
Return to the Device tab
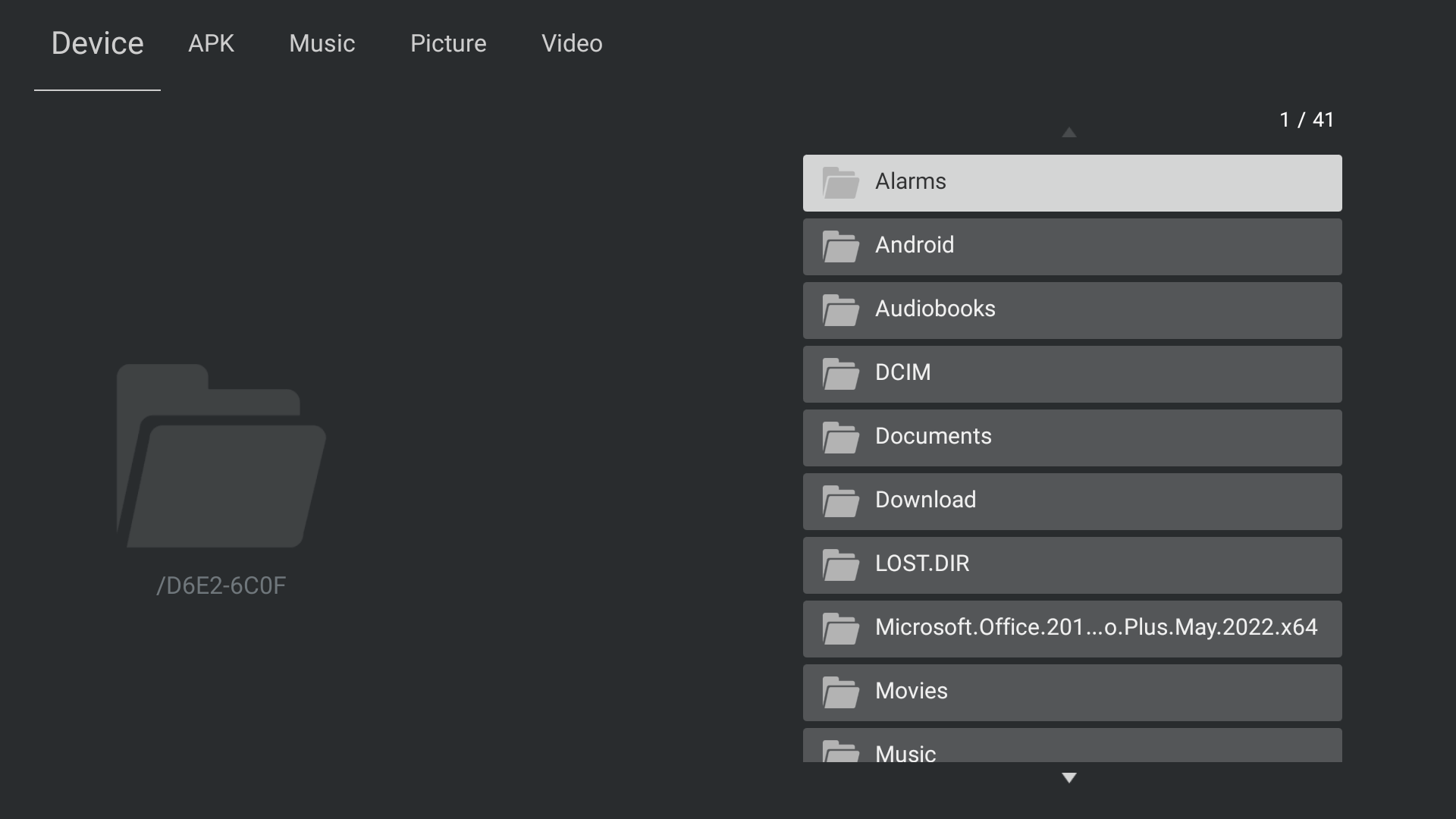97,43
